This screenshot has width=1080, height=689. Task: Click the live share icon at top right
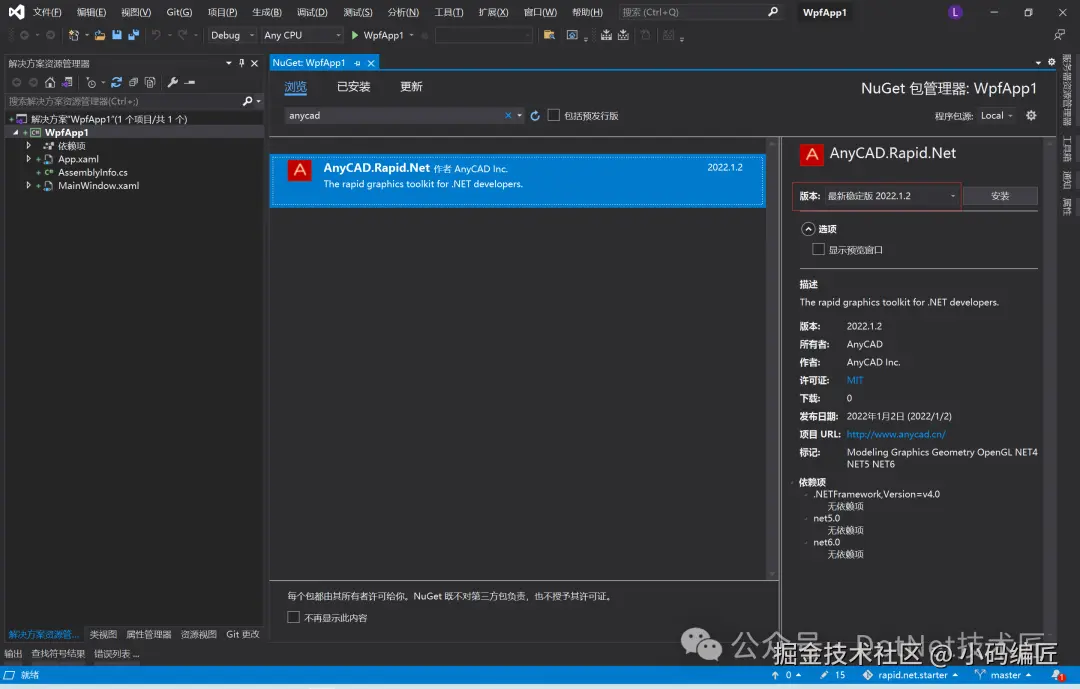click(x=1059, y=35)
